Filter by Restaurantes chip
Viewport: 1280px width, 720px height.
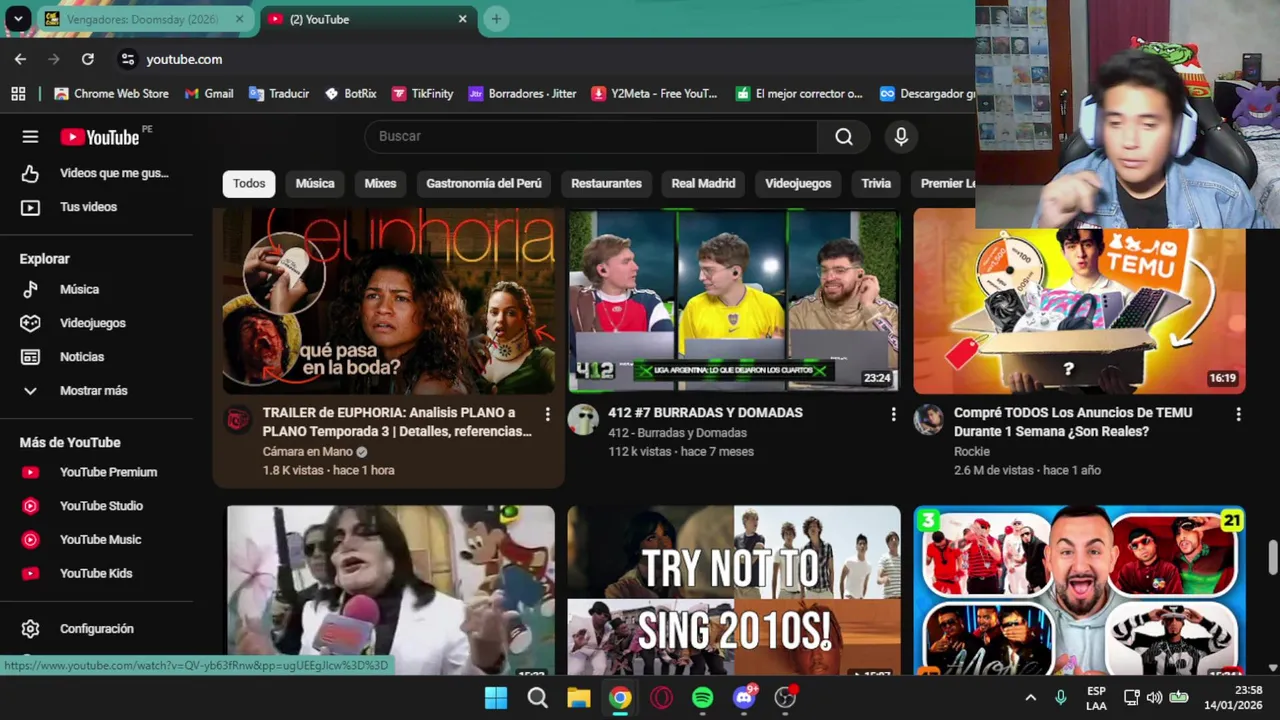(x=606, y=184)
